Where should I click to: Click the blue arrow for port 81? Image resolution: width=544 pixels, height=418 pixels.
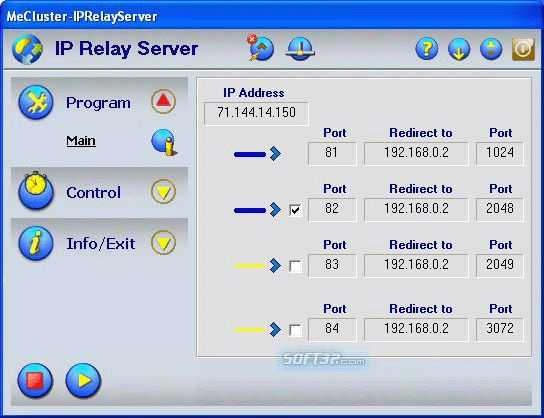pos(257,153)
